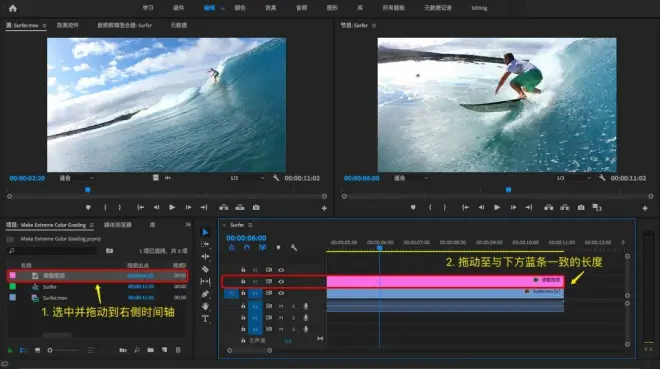Solo the first audio track
This screenshot has height=369, width=660.
pos(293,306)
